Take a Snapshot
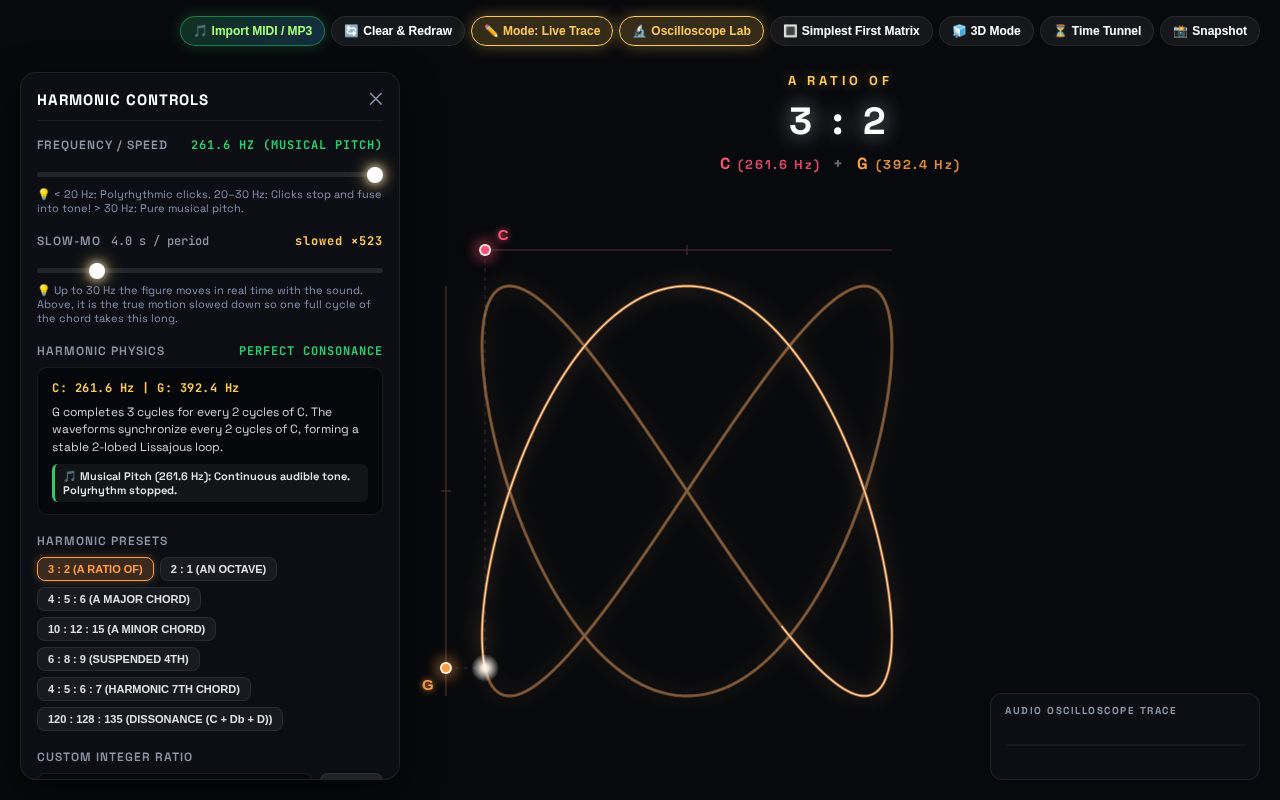 [x=1210, y=31]
